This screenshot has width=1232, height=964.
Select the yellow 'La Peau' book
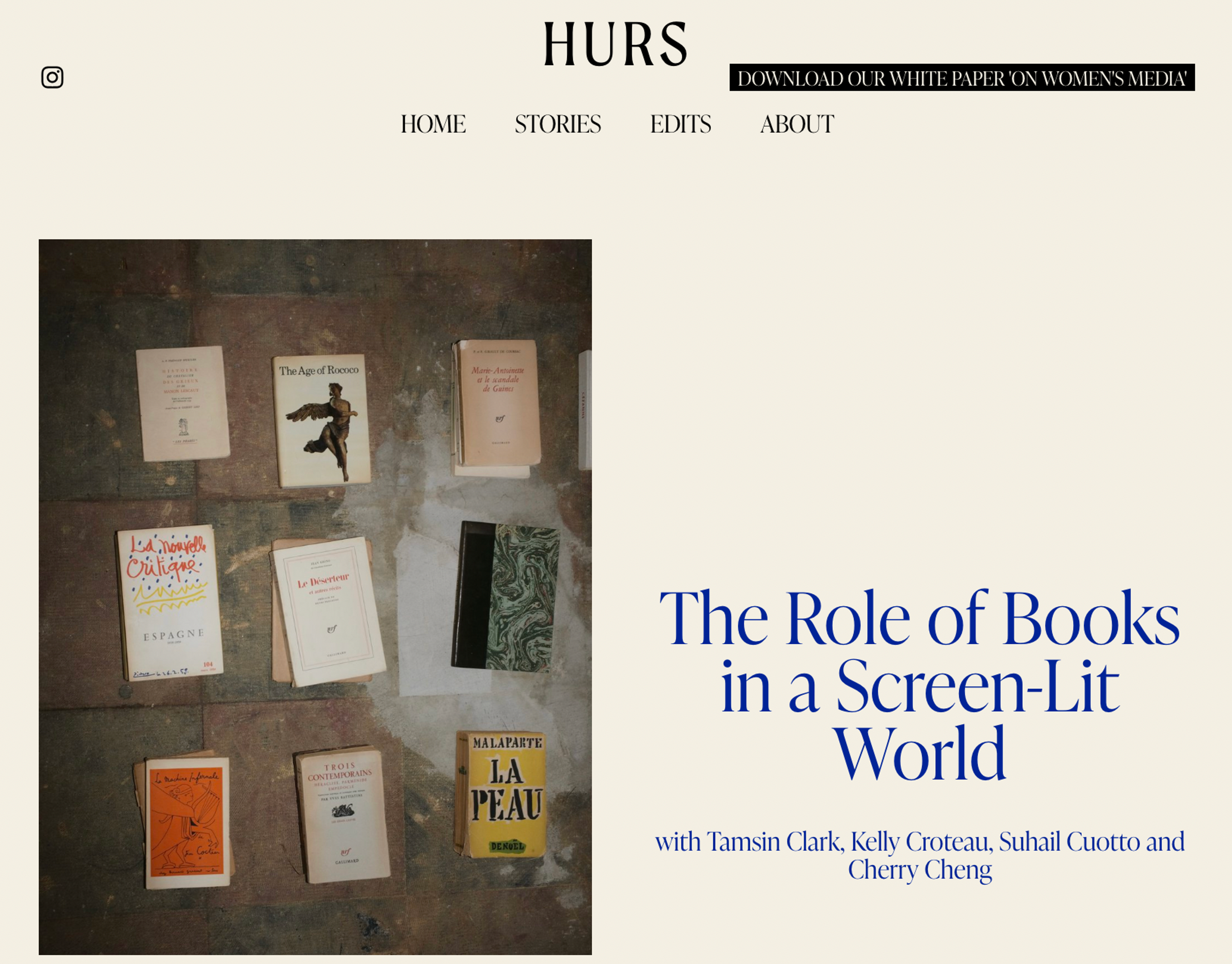coord(501,795)
